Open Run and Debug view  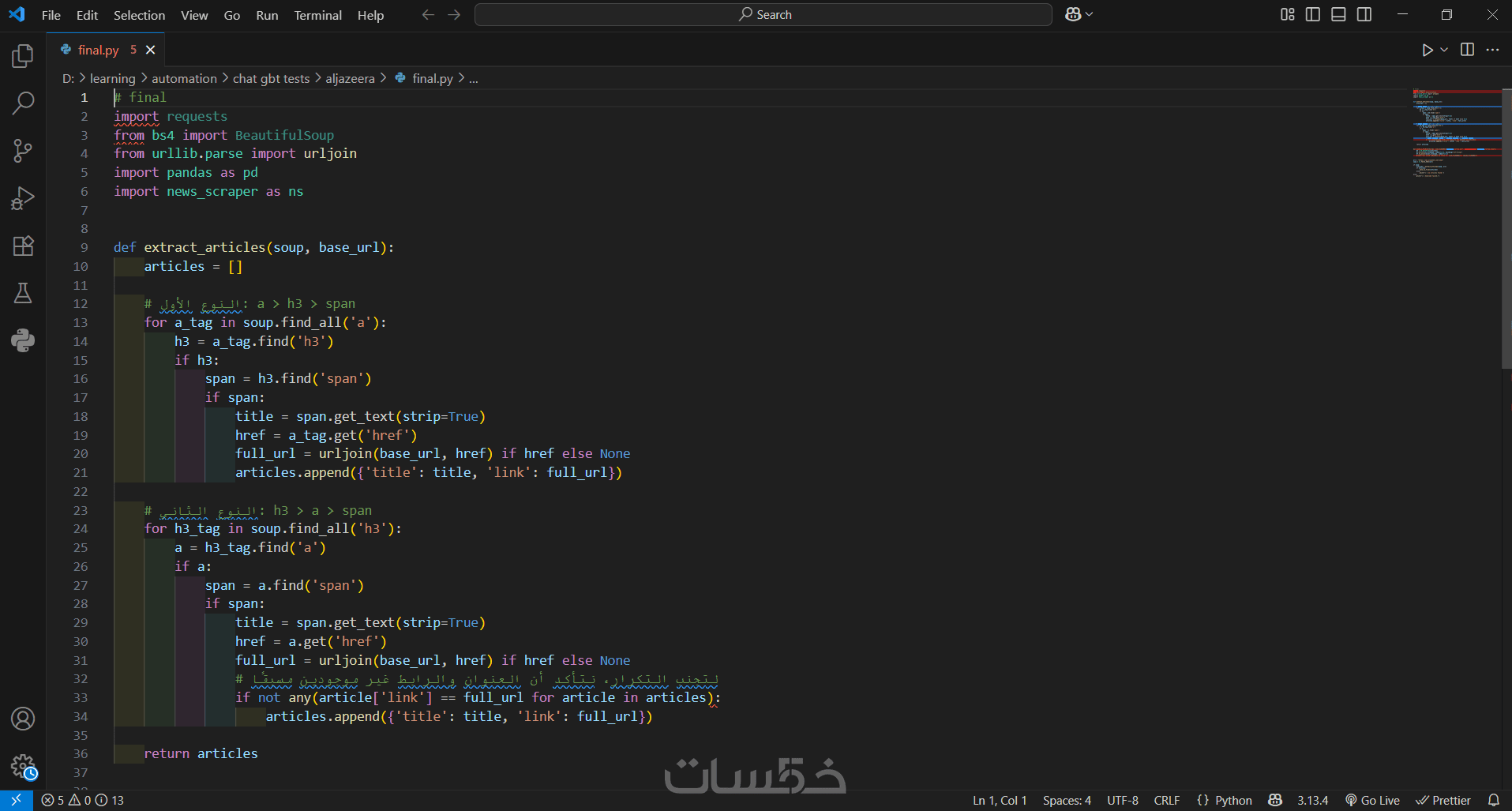click(x=23, y=197)
